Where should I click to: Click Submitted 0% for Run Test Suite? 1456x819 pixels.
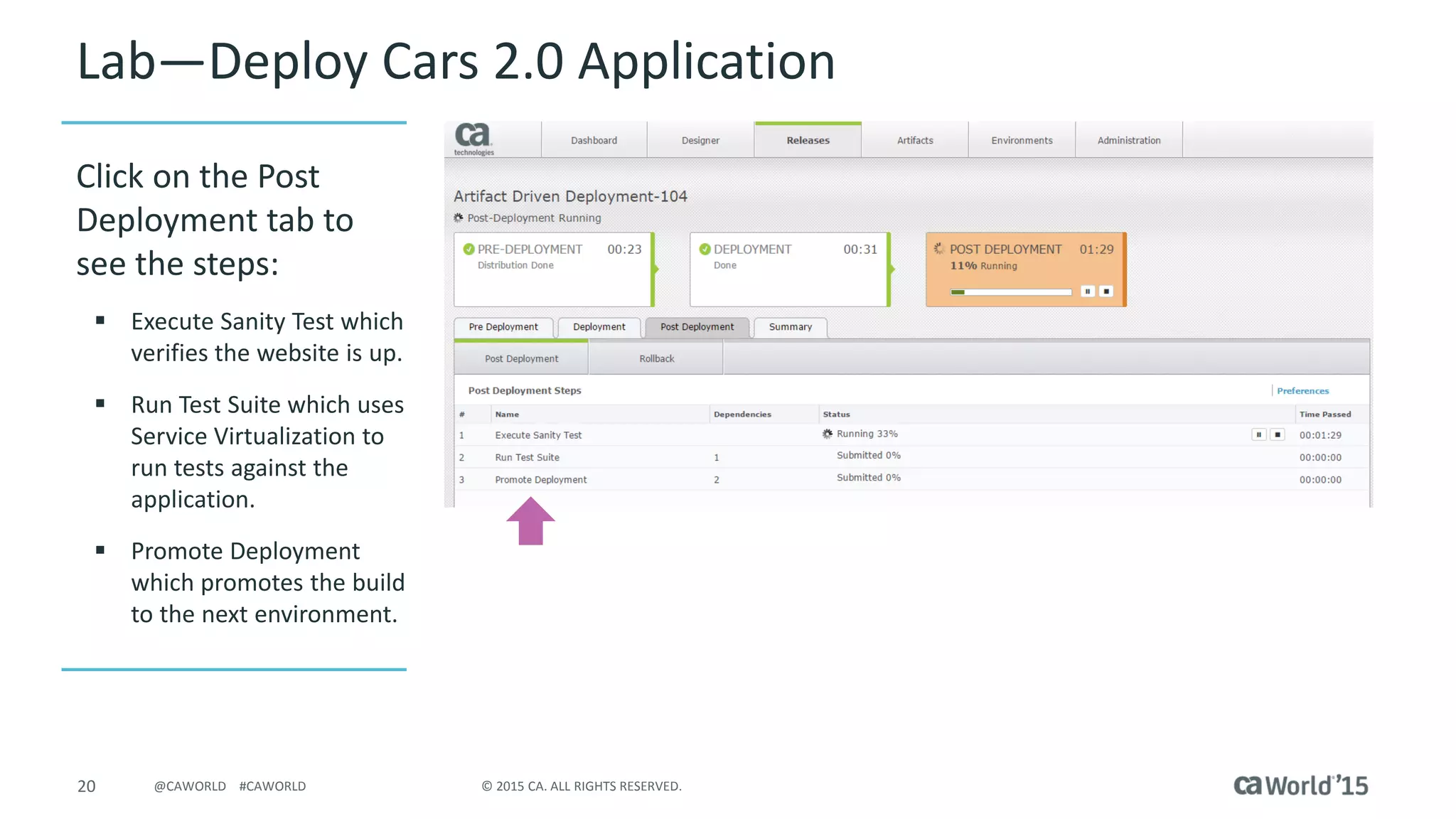[x=868, y=455]
